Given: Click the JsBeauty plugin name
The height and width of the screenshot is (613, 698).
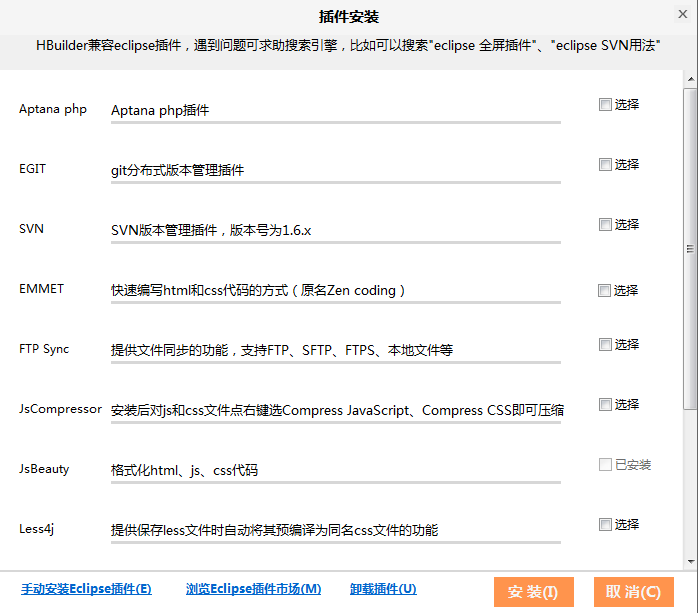Looking at the screenshot, I should (x=44, y=469).
